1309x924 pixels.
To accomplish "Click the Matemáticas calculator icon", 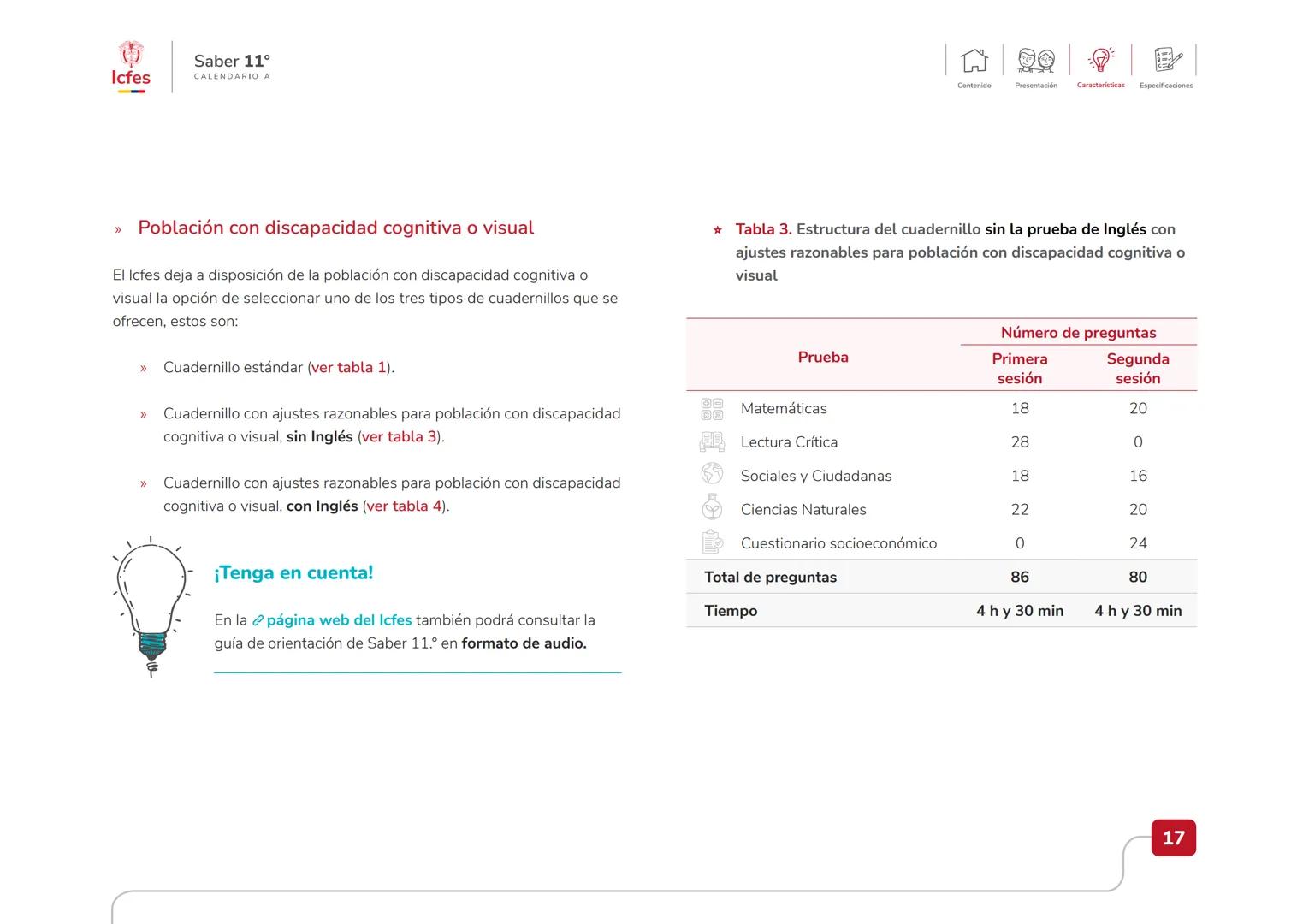I will tap(712, 409).
